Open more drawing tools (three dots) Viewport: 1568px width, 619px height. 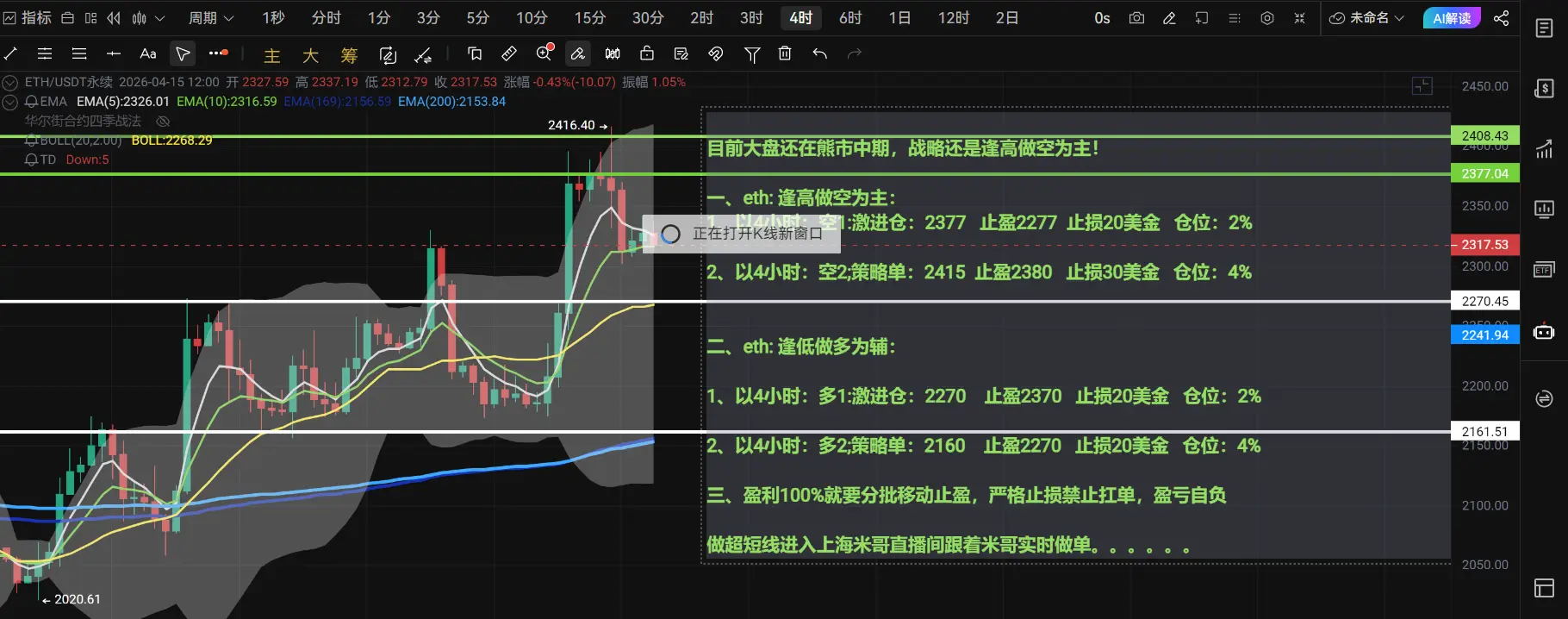(x=218, y=53)
